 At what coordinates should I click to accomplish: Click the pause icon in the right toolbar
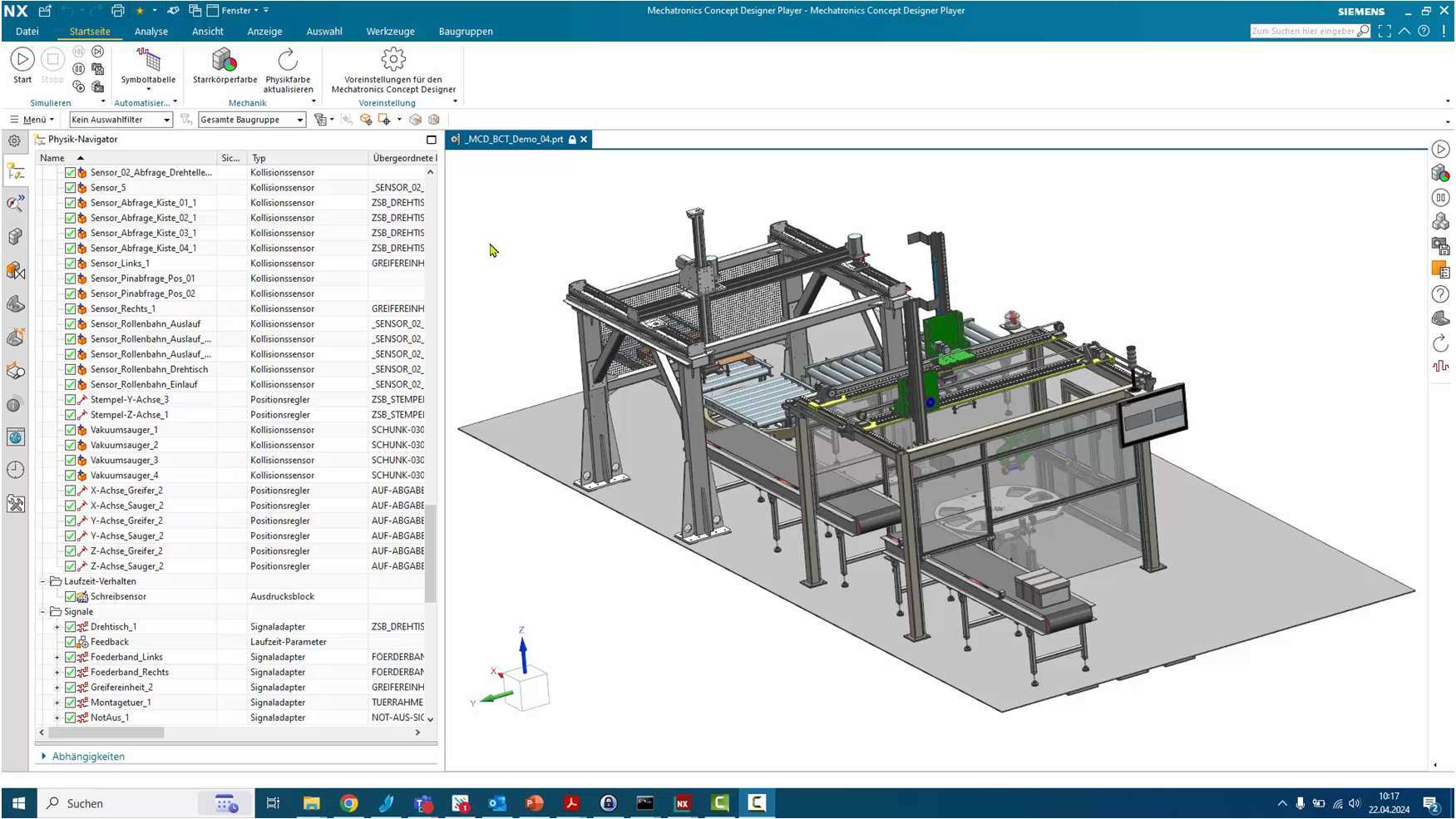coord(1442,197)
